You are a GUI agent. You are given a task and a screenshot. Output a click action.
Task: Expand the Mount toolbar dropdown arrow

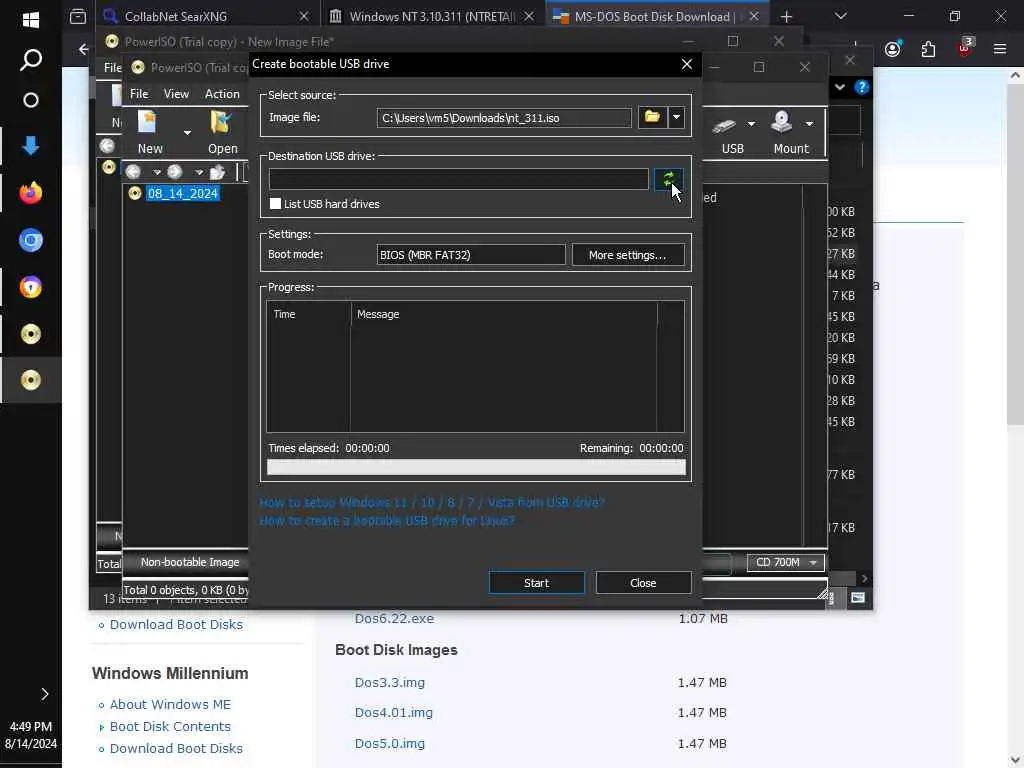809,124
